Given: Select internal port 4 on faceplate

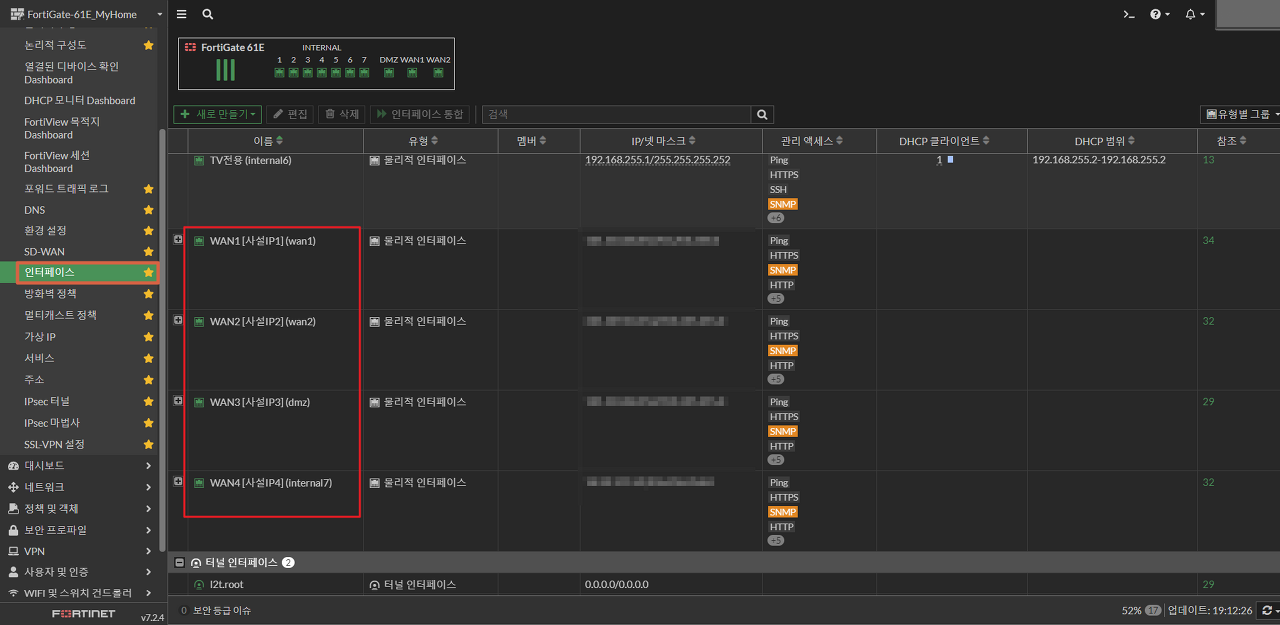Looking at the screenshot, I should click(322, 73).
